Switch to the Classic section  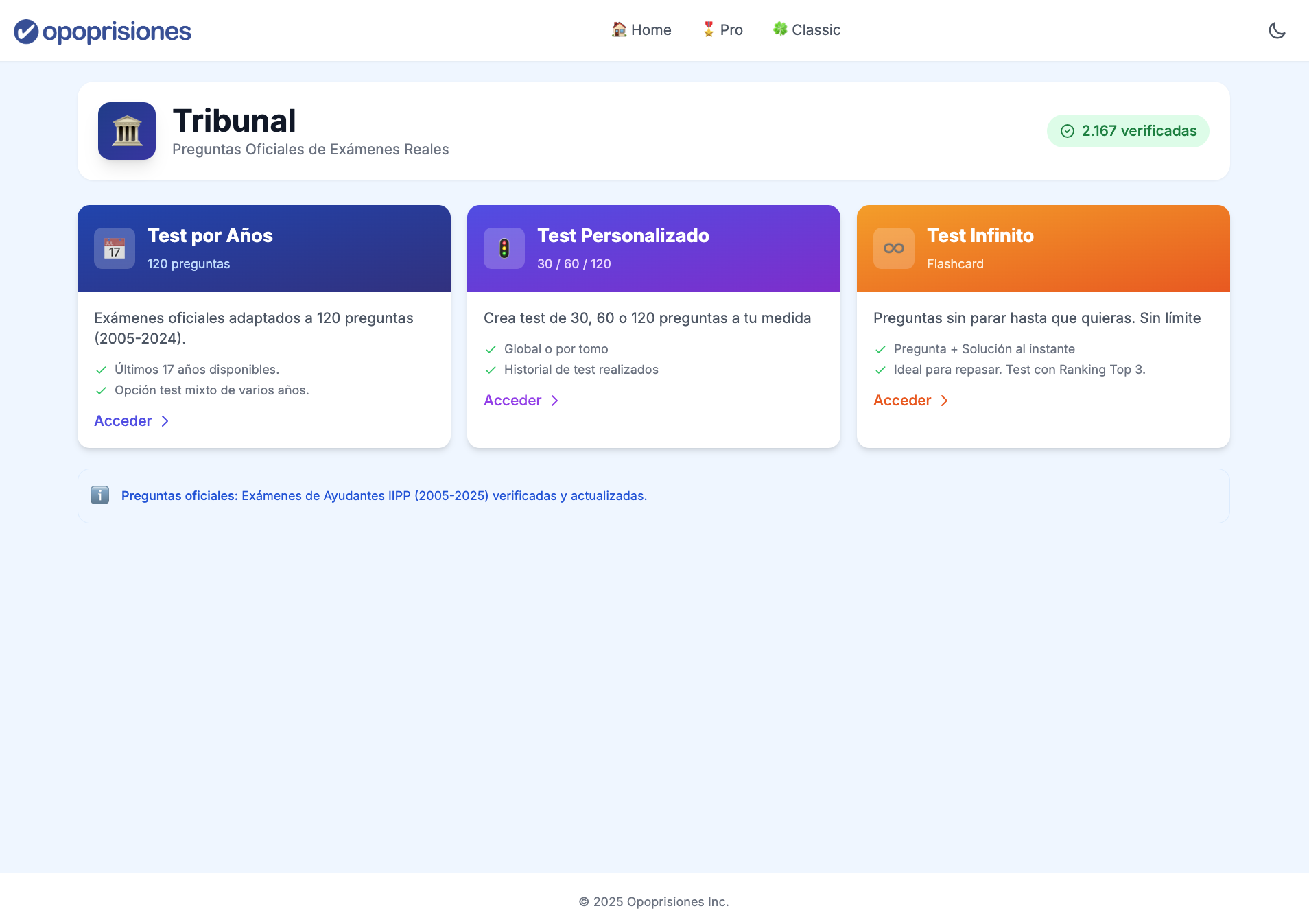807,30
